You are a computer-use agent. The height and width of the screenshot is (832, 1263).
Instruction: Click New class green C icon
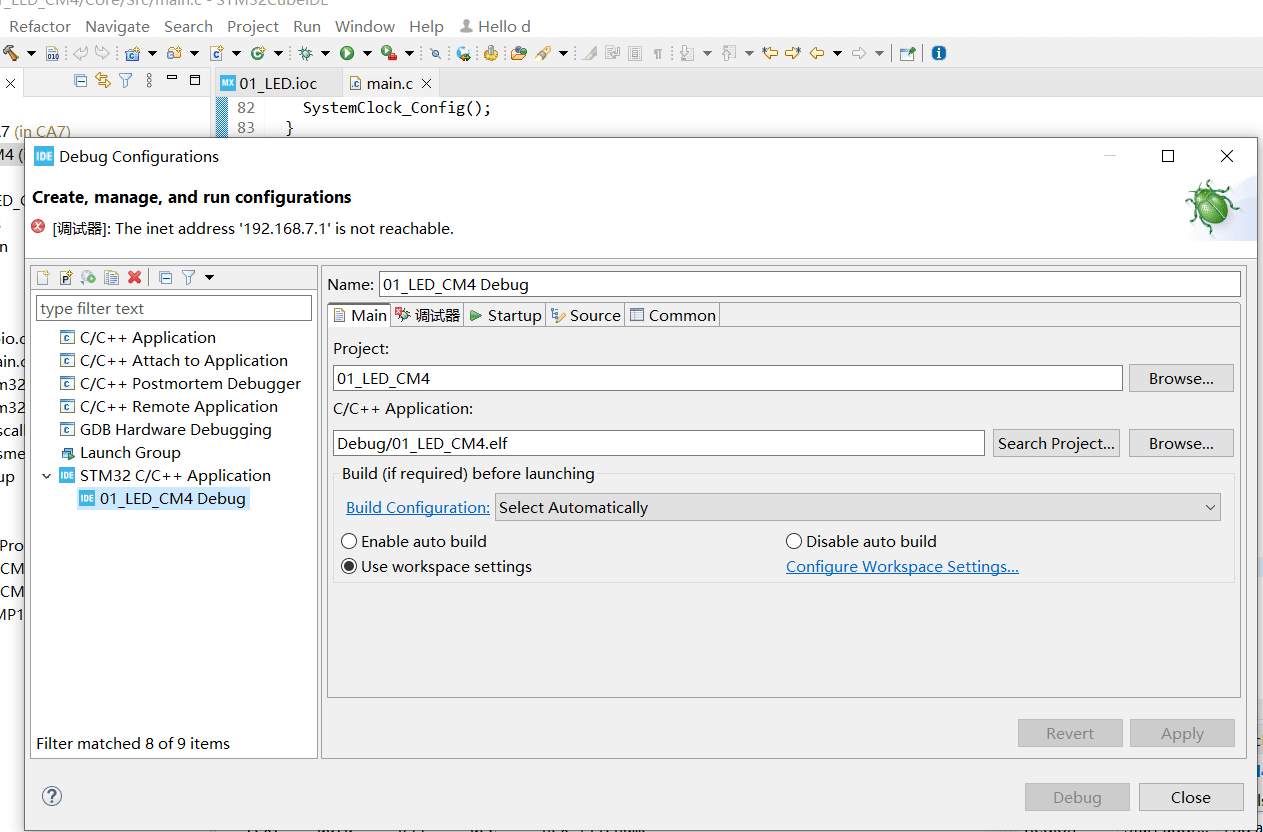(258, 53)
